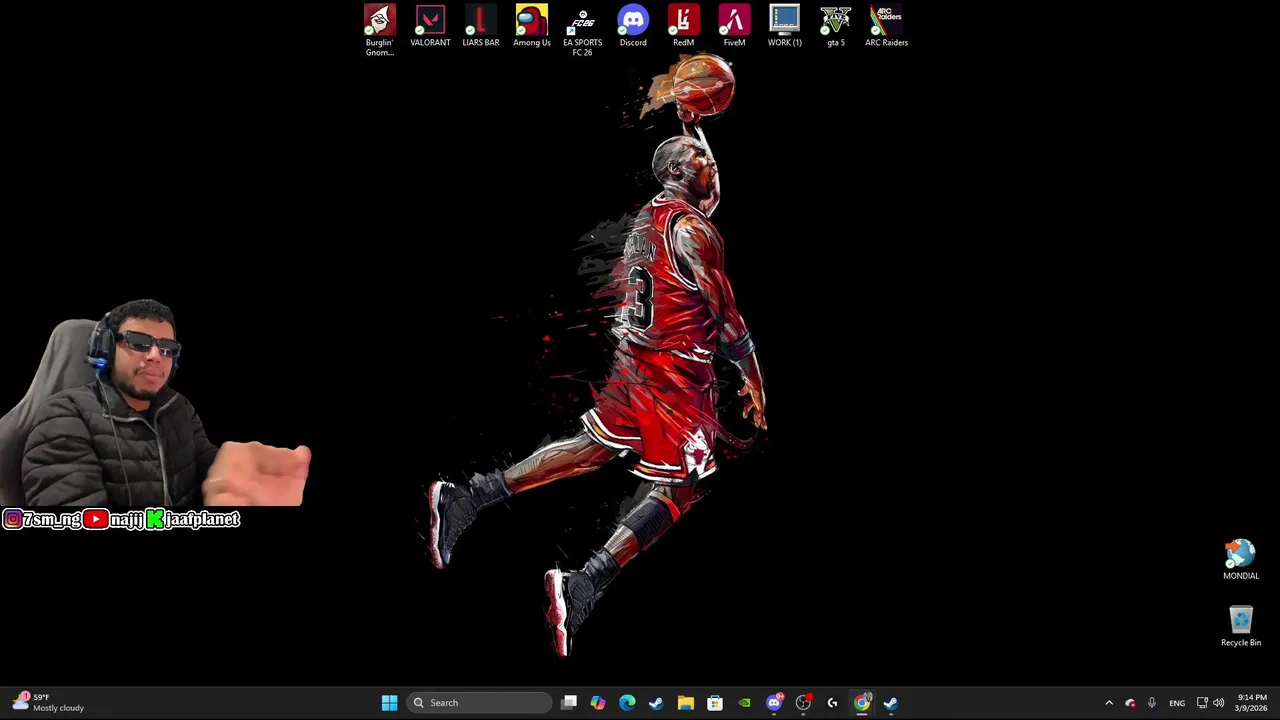
Task: Select the LIARS BAR desktop icon
Action: 481,26
